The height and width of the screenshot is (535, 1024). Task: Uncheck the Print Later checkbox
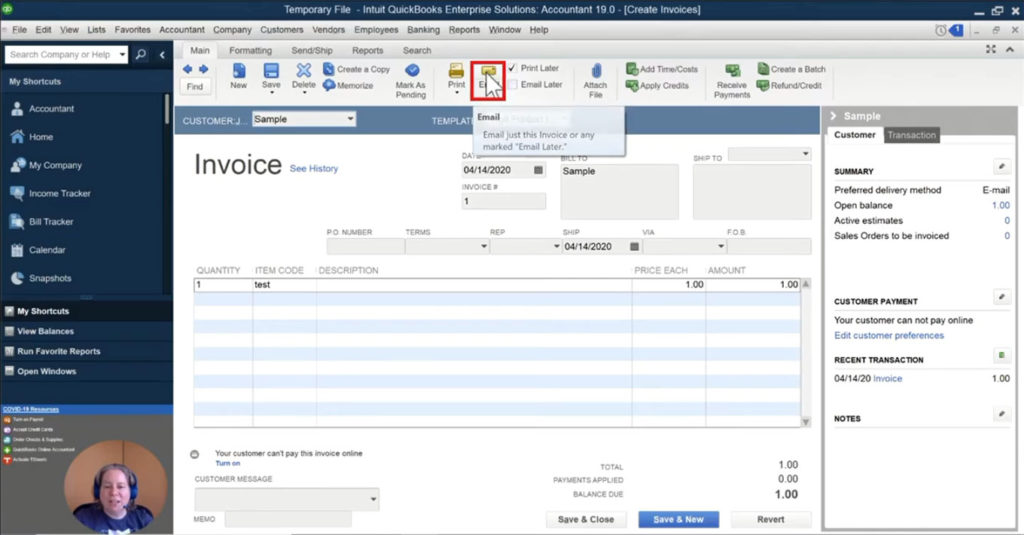513,69
